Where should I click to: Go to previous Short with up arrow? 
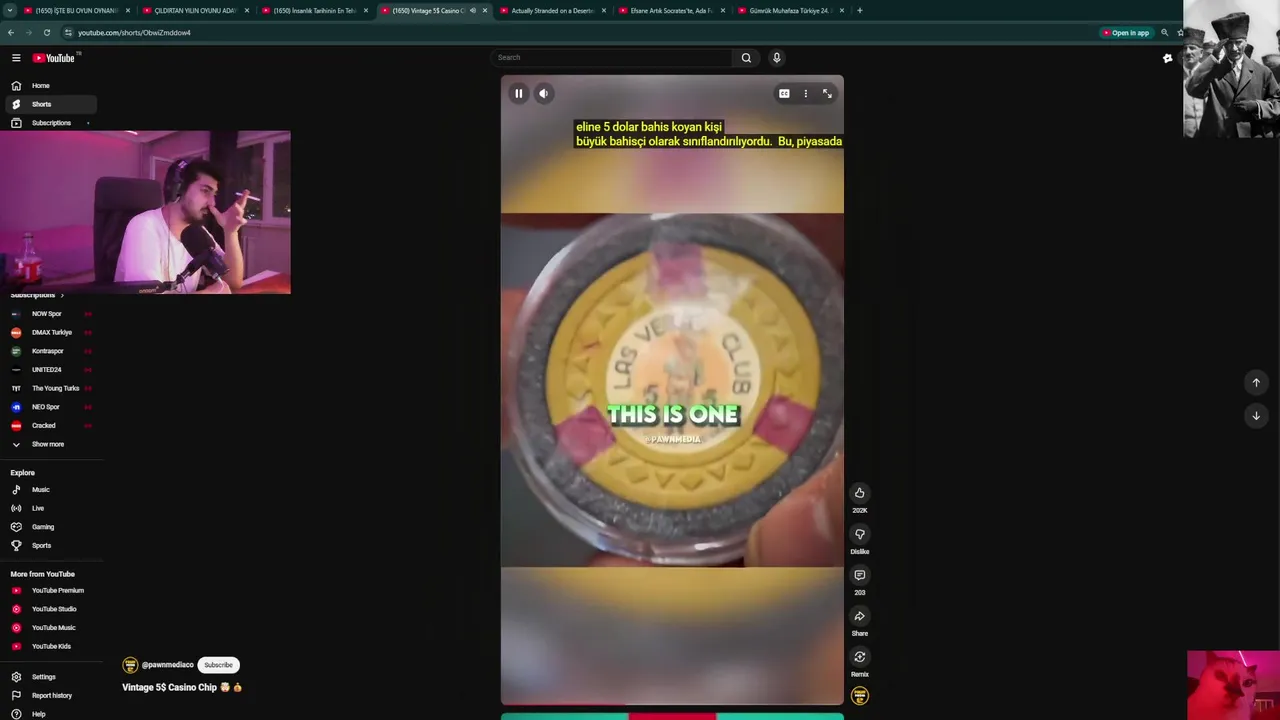[x=1256, y=383]
